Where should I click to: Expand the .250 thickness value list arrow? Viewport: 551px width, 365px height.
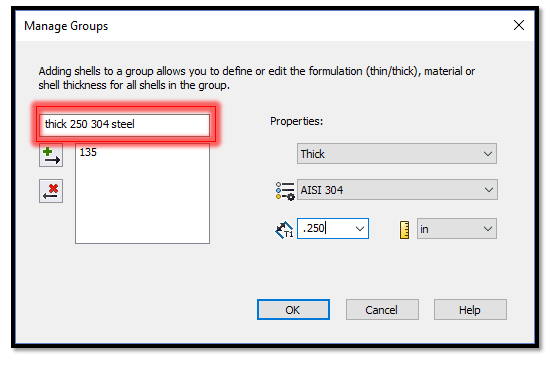(359, 229)
